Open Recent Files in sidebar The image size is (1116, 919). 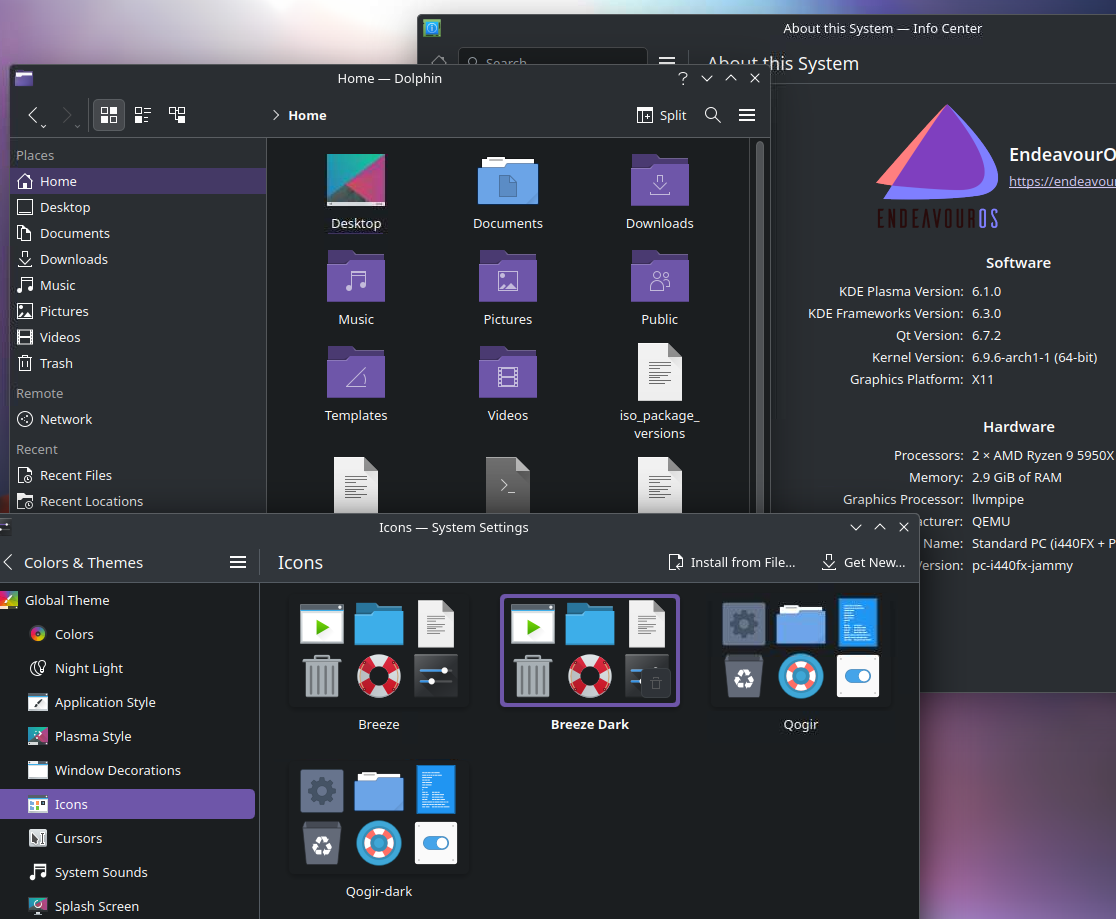coord(138,475)
